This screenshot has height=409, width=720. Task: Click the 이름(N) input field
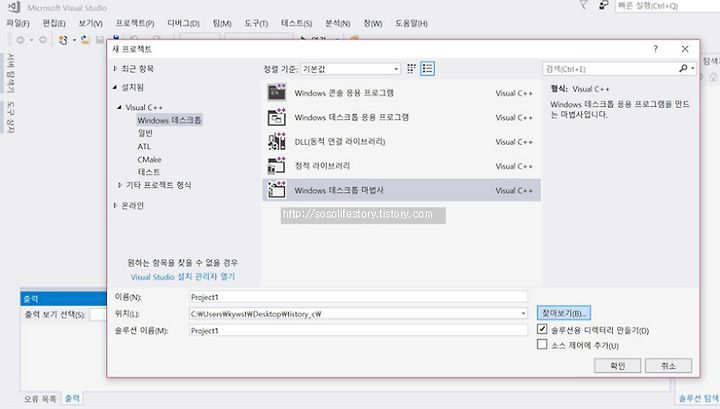(358, 297)
